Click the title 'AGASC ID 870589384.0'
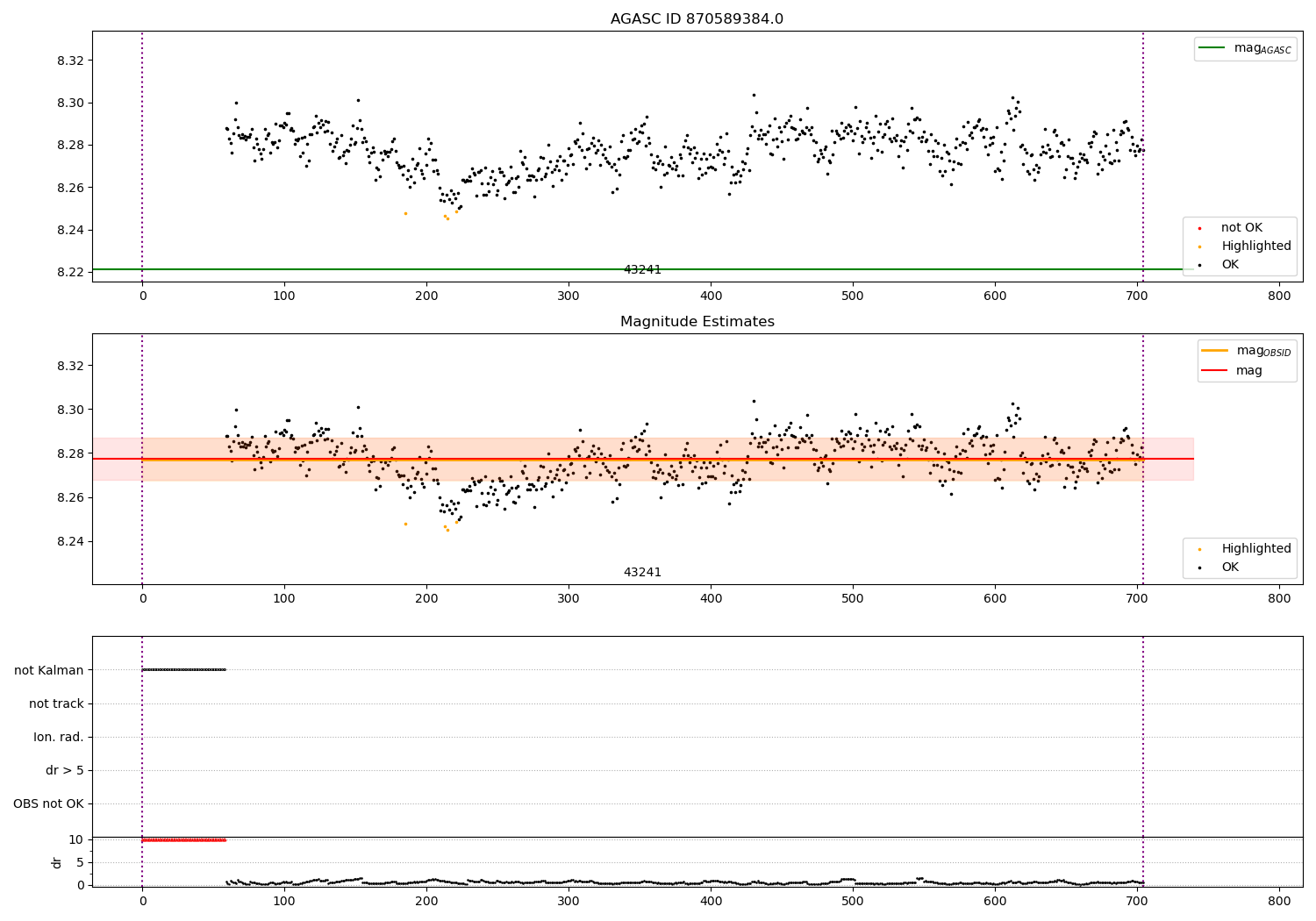The image size is (1316, 921). point(697,19)
